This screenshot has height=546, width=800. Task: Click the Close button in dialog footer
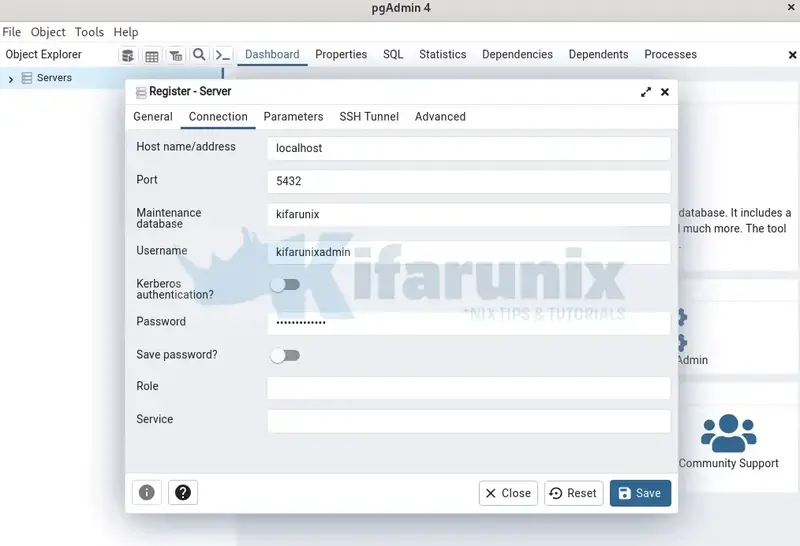tap(508, 493)
